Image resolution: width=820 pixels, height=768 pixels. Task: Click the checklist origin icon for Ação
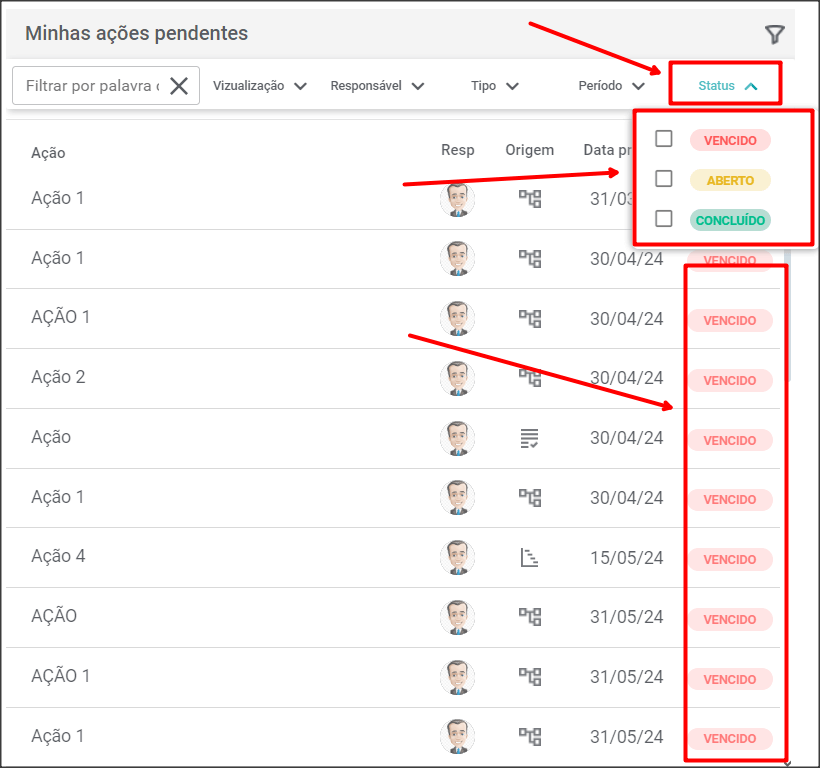tap(529, 438)
